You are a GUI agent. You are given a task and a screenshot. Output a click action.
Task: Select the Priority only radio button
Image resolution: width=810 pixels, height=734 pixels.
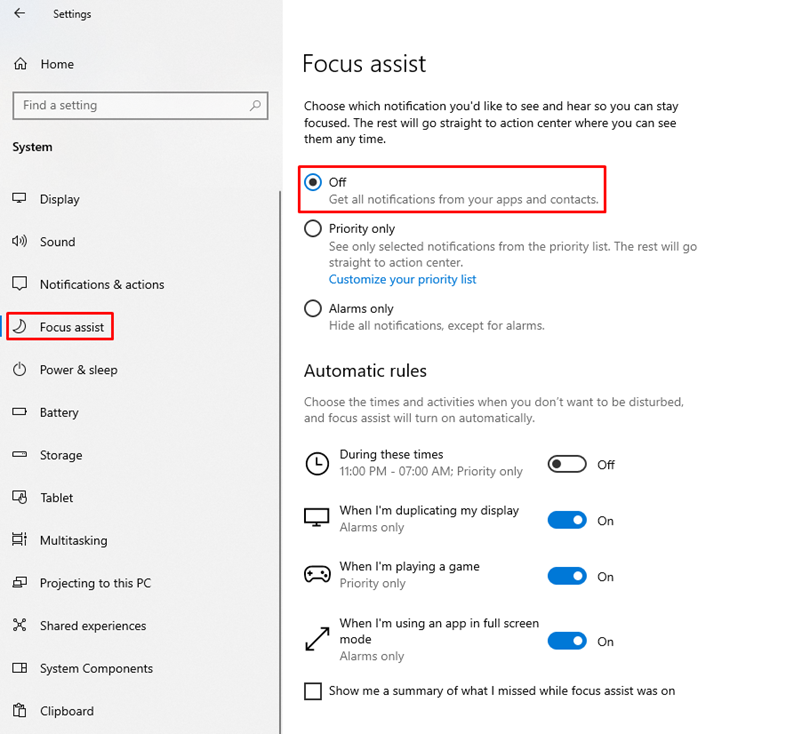313,228
